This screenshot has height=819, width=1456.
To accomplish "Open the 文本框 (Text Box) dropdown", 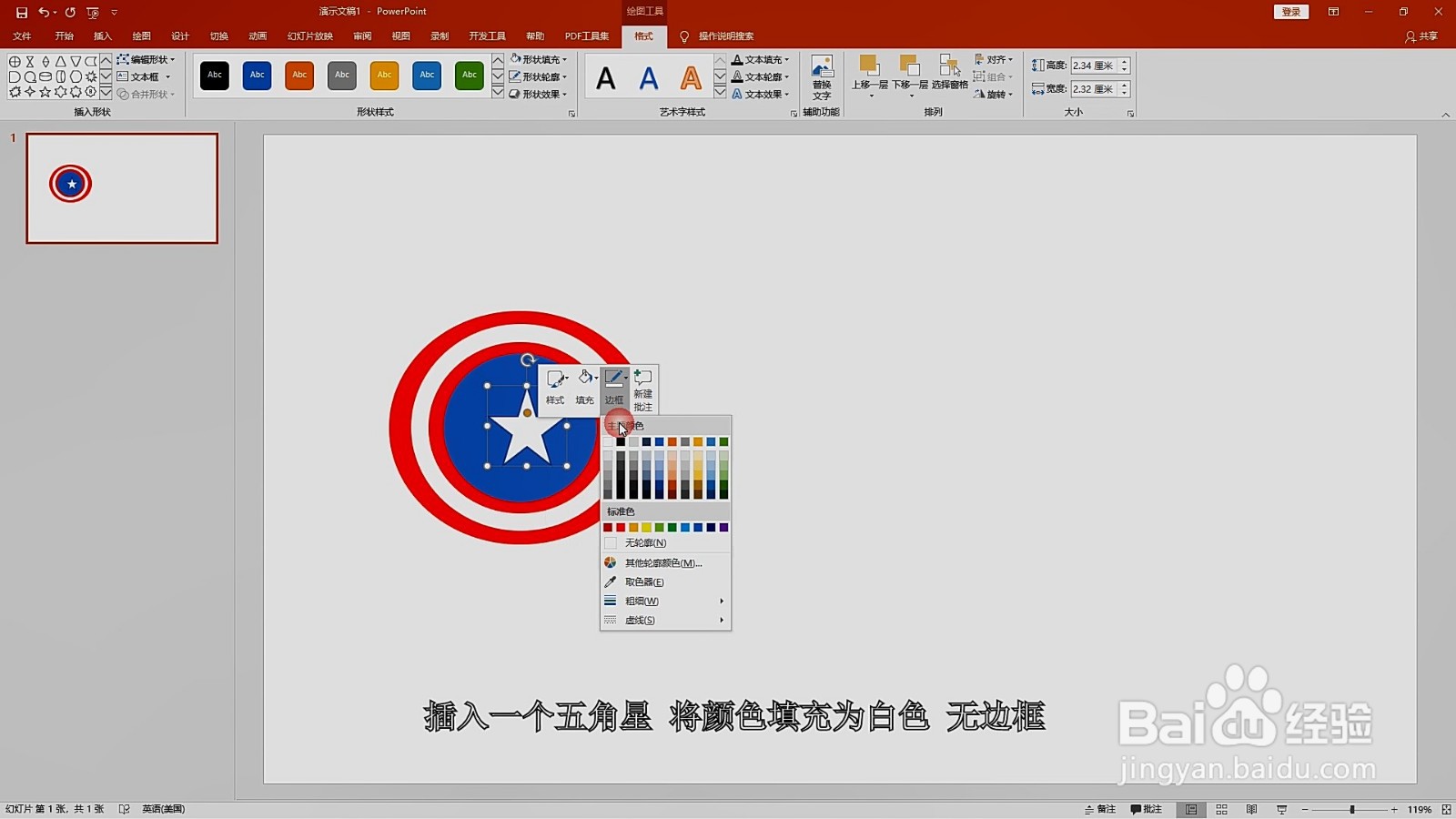I will 144,76.
